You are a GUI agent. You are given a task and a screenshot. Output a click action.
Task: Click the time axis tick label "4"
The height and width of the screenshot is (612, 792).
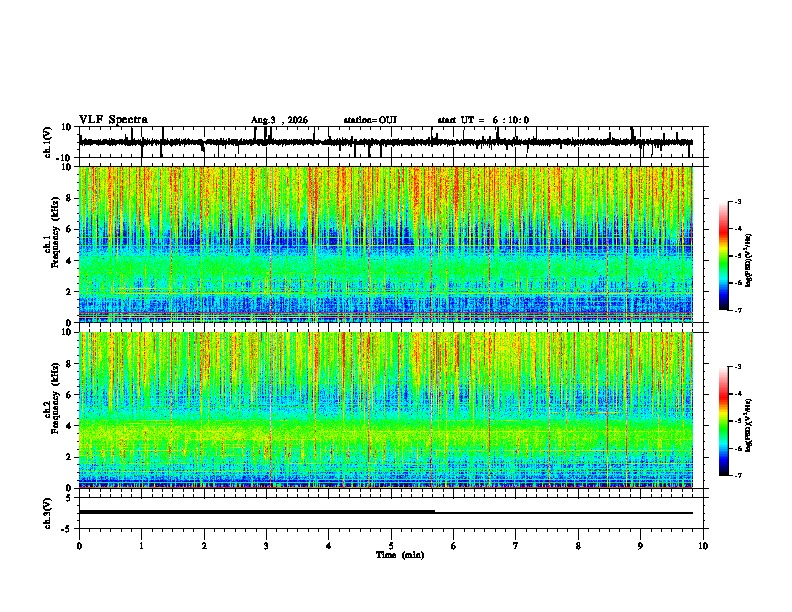[329, 546]
